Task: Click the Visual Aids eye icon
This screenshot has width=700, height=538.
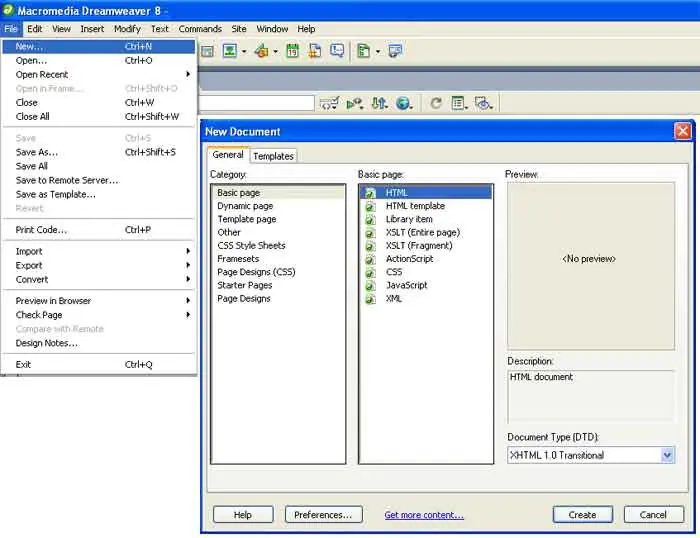Action: pos(483,104)
